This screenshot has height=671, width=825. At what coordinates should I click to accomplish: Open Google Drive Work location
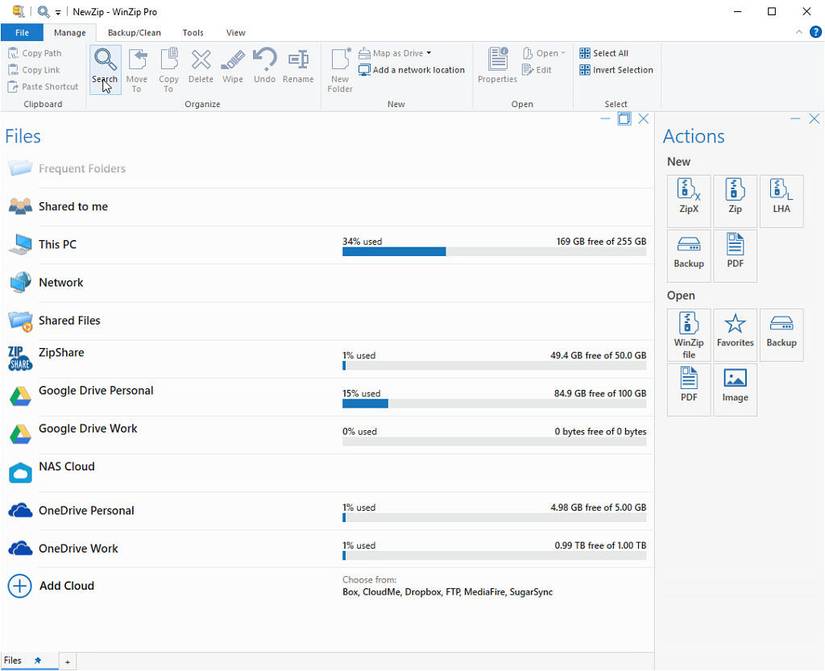326,435
